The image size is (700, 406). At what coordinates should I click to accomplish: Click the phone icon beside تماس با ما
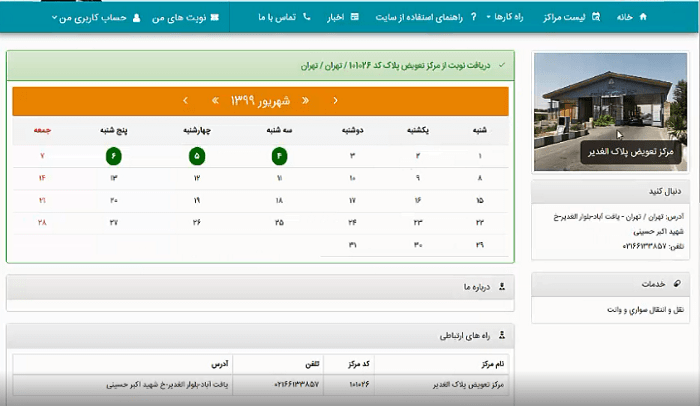(x=307, y=17)
